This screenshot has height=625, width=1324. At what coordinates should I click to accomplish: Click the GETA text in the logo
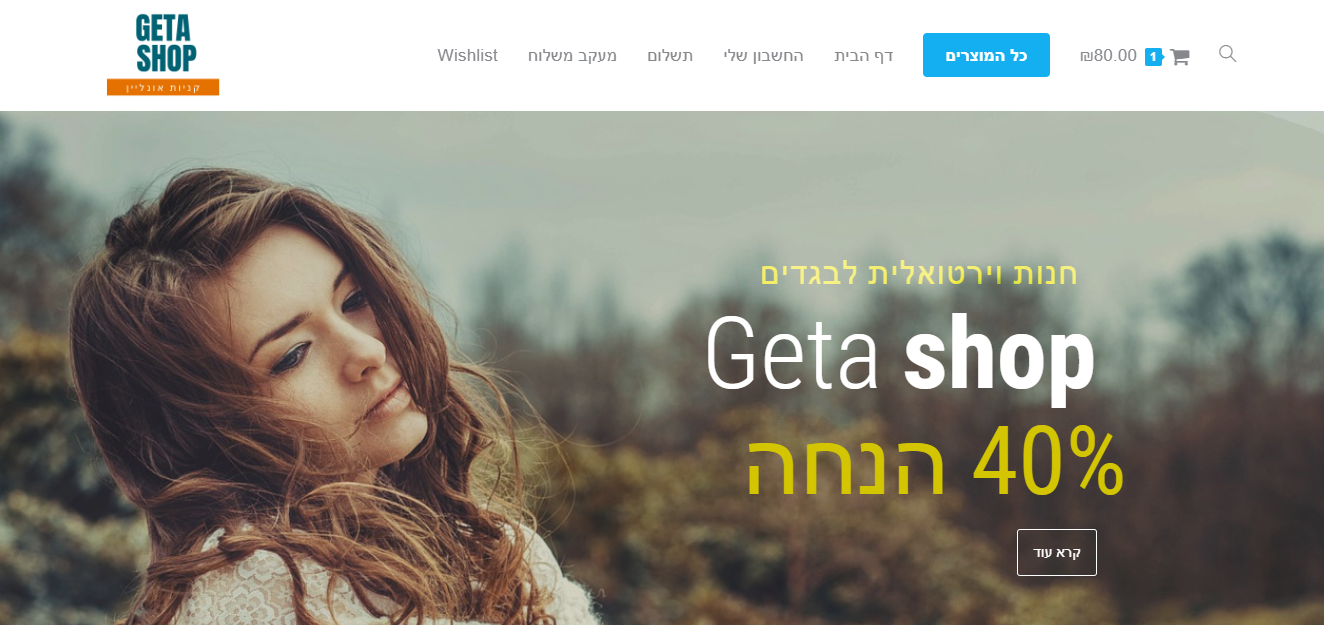pyautogui.click(x=164, y=27)
